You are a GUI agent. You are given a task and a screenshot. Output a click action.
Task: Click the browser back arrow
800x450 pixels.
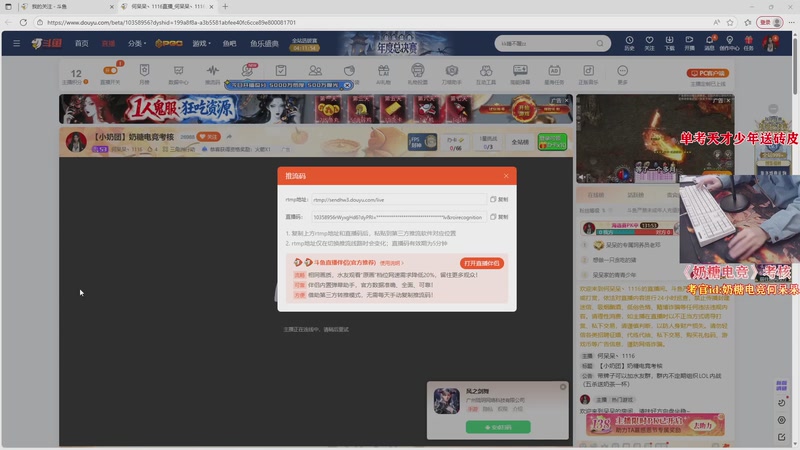click(8, 22)
